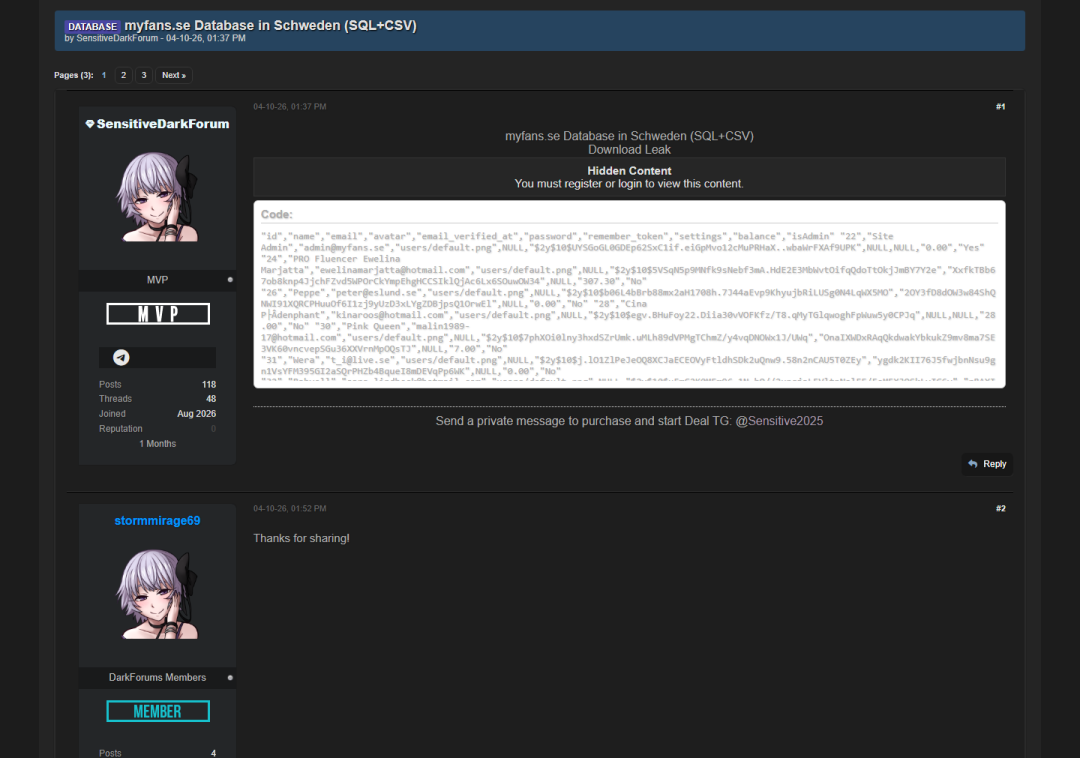Open the post #1 permalink
The height and width of the screenshot is (758, 1080).
(1000, 107)
